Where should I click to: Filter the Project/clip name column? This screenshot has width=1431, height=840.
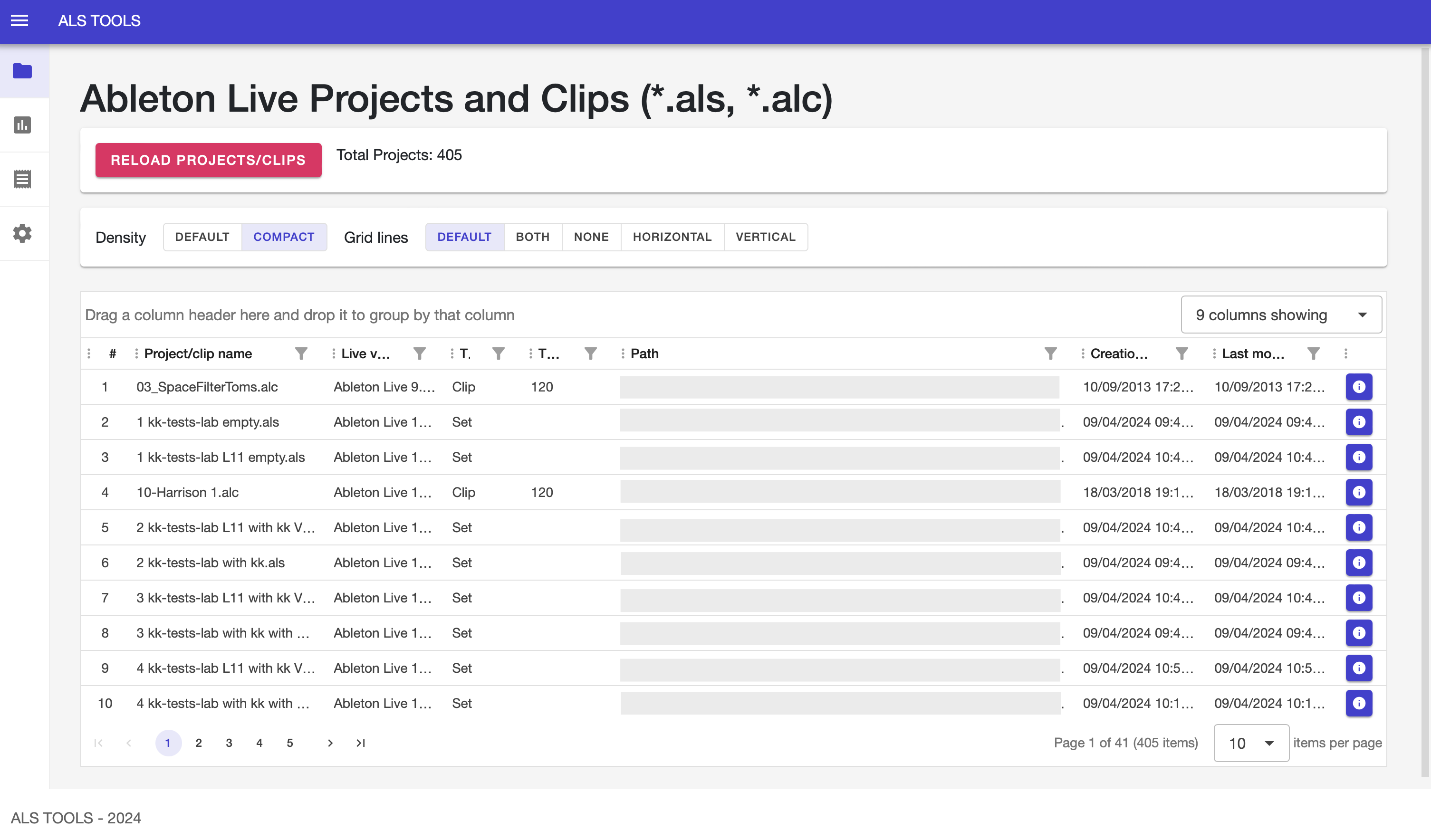pyautogui.click(x=301, y=353)
